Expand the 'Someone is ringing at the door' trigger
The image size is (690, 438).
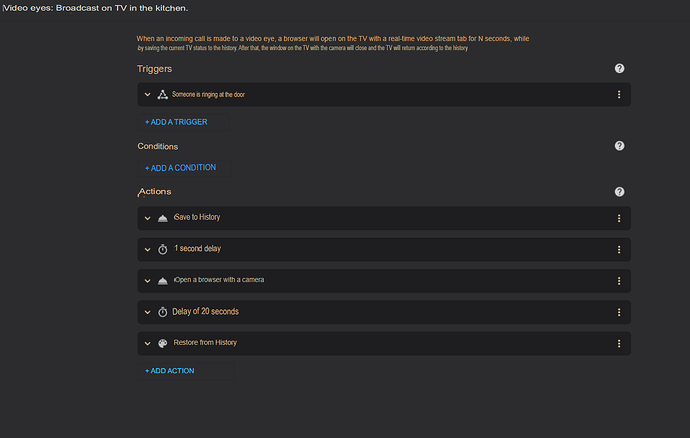147,94
